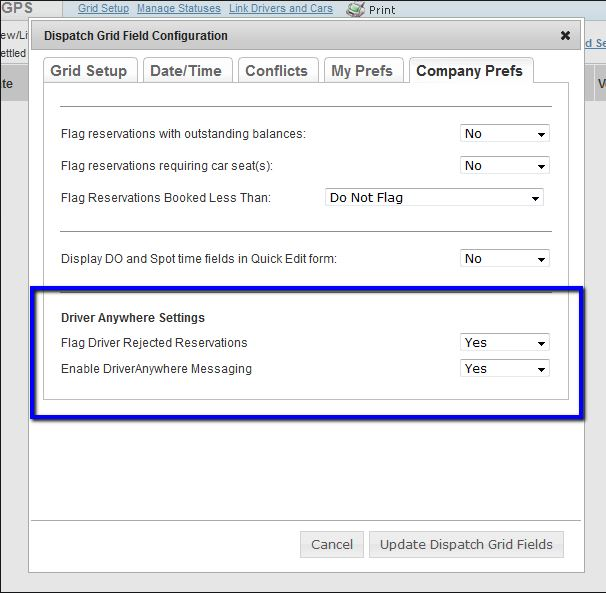This screenshot has height=593, width=606.
Task: Select the Company Prefs tab
Action: [x=469, y=71]
